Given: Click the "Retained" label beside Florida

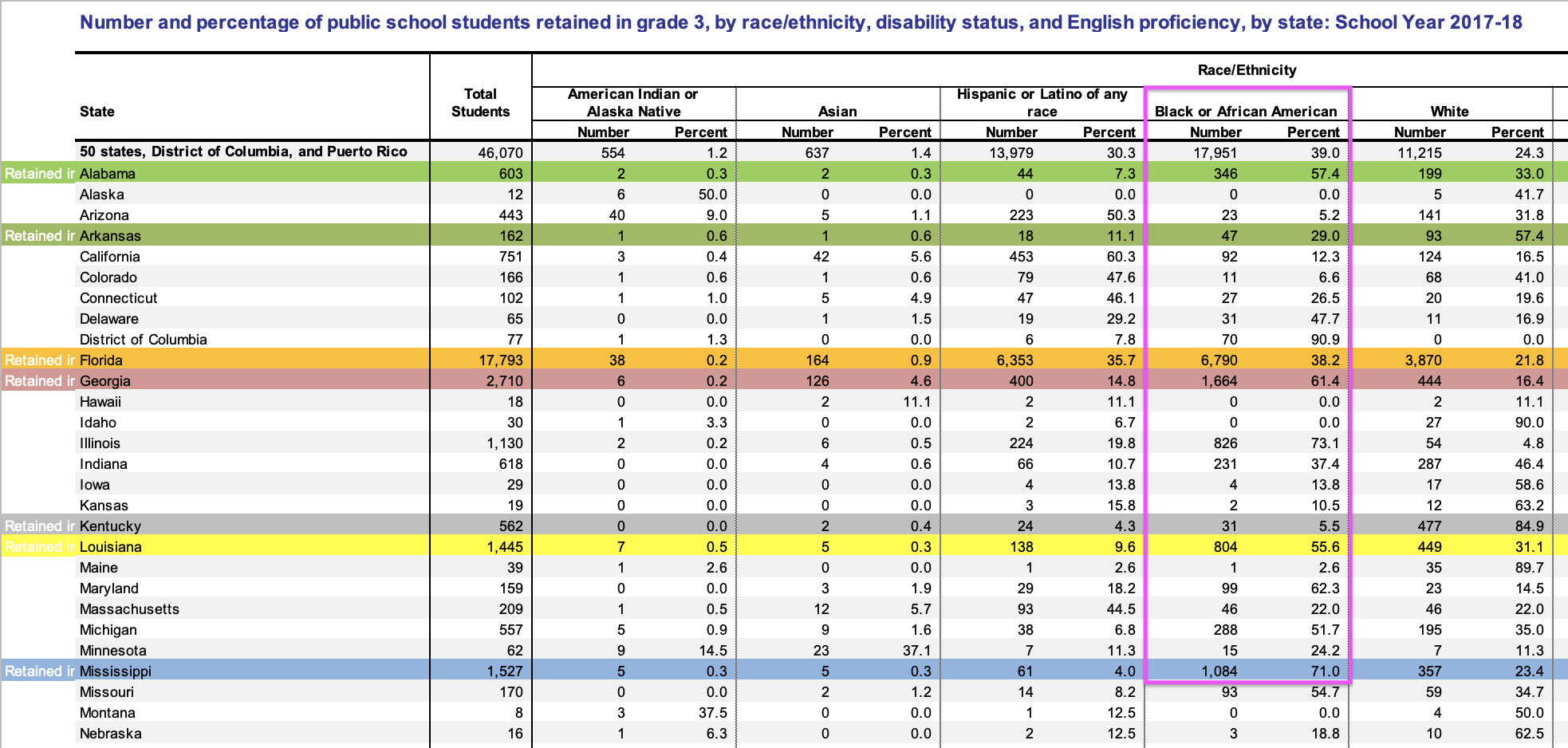Looking at the screenshot, I should [39, 360].
